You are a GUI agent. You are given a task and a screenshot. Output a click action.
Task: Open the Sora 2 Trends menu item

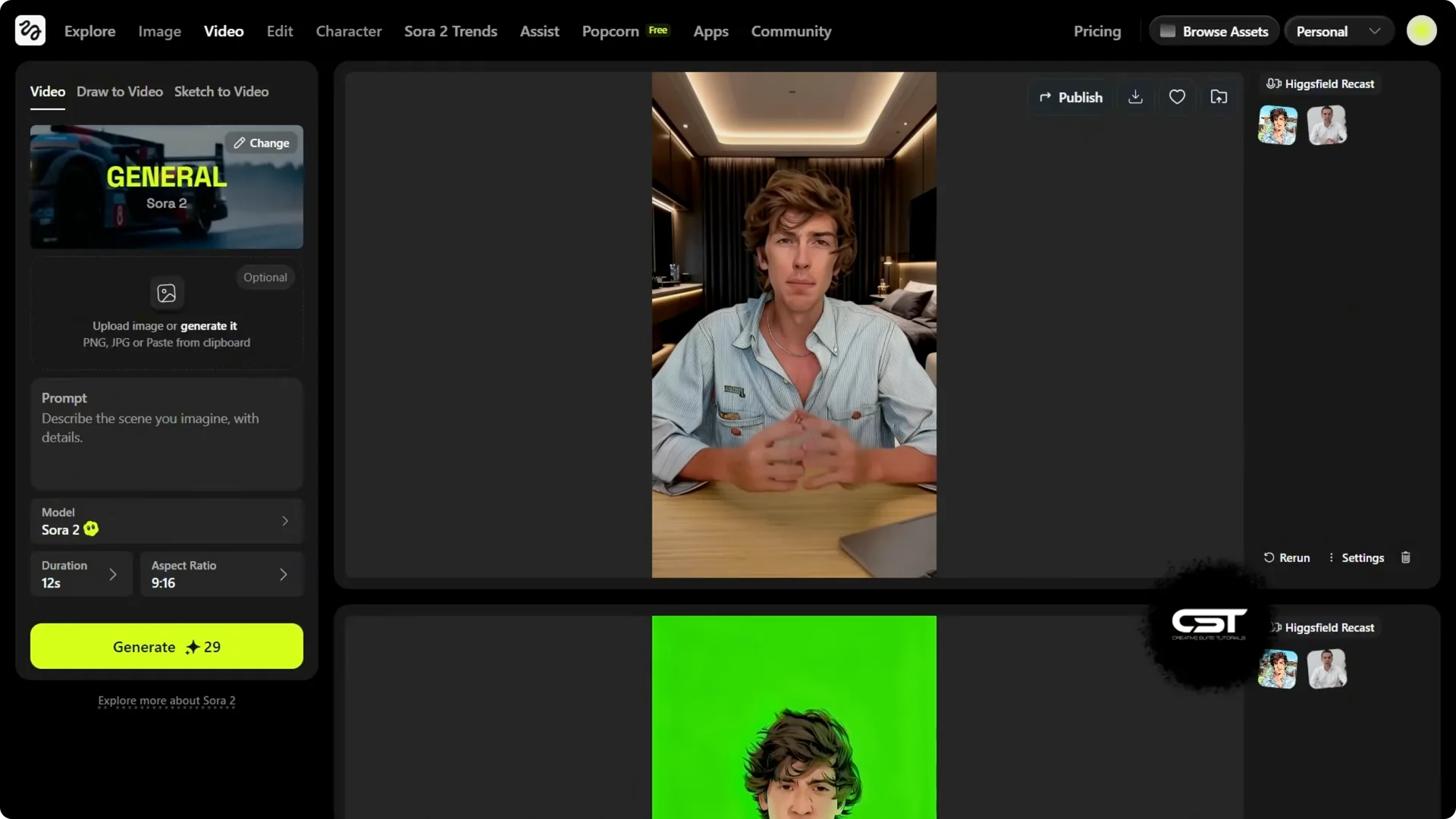coord(450,31)
